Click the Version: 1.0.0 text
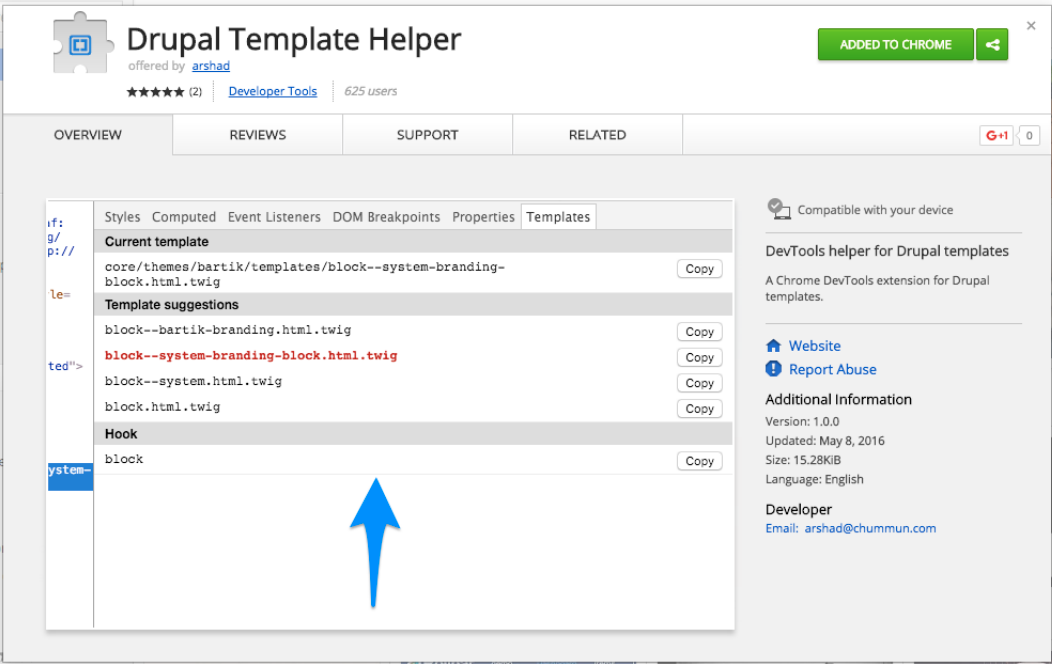This screenshot has width=1052, height=664. click(x=802, y=422)
